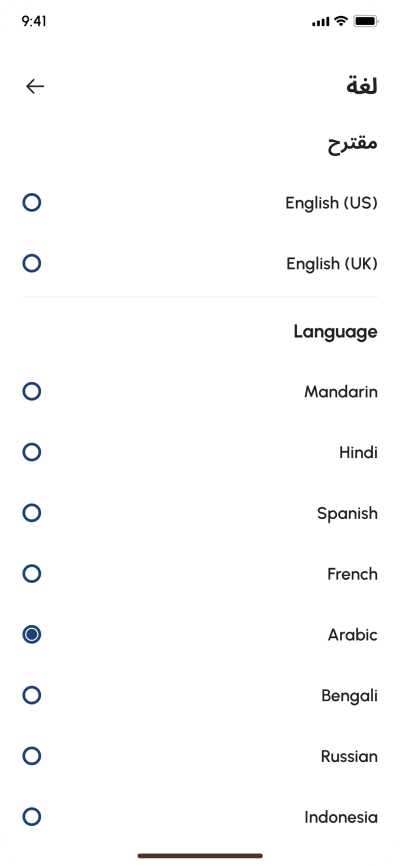The height and width of the screenshot is (866, 400).
Task: Tap the Russian language label
Action: (349, 756)
